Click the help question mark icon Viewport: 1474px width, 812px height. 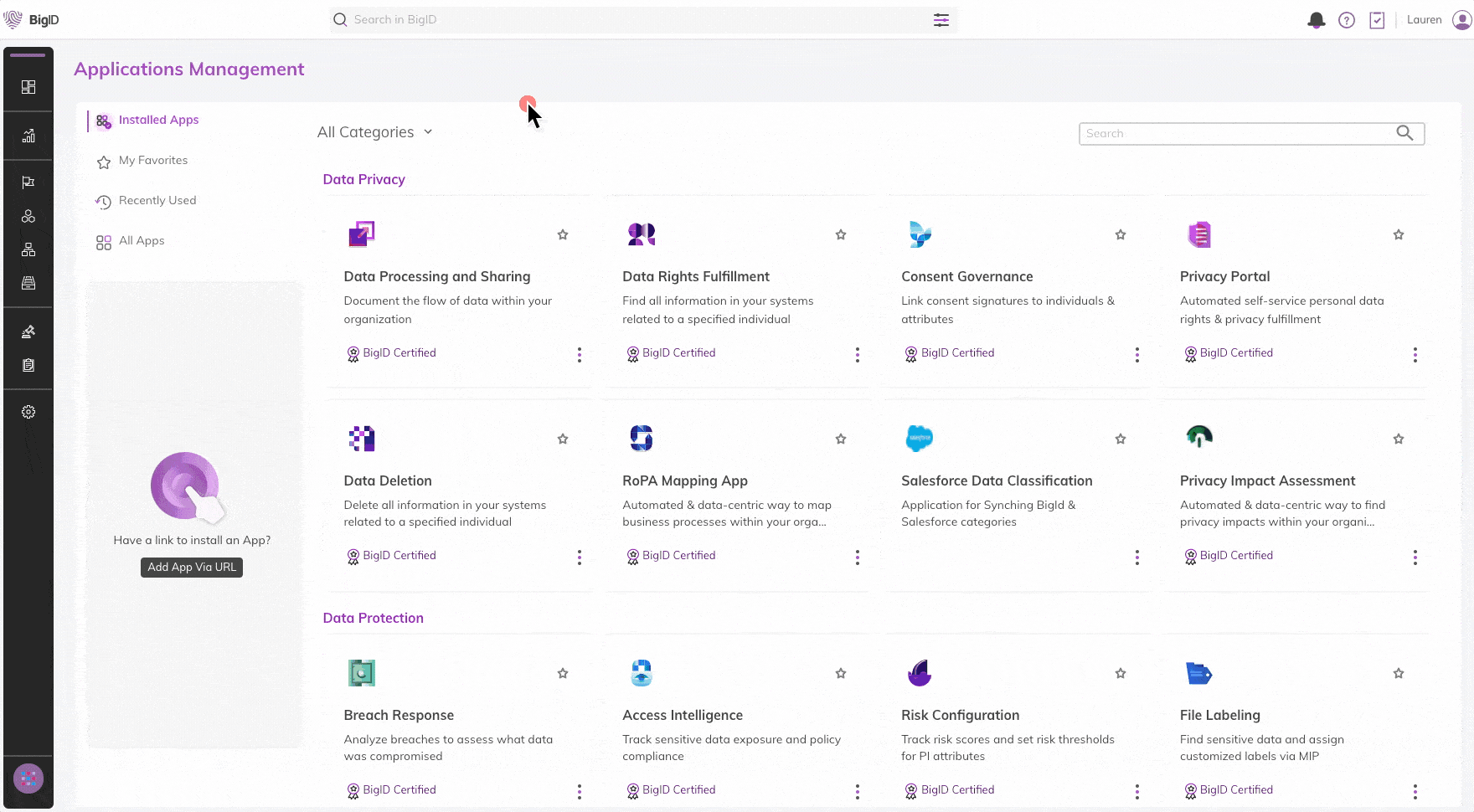(1348, 19)
